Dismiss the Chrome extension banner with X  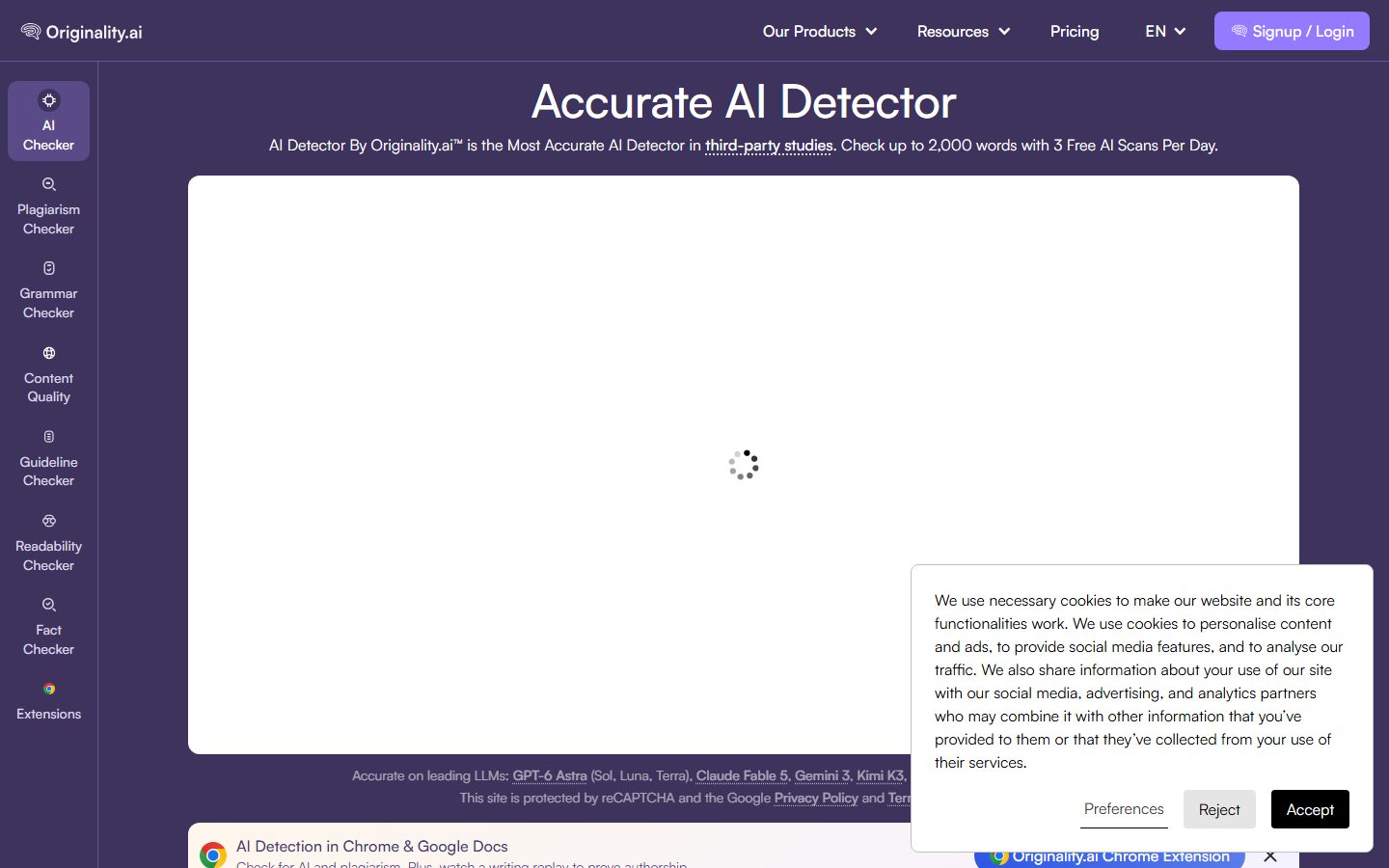(x=1270, y=856)
